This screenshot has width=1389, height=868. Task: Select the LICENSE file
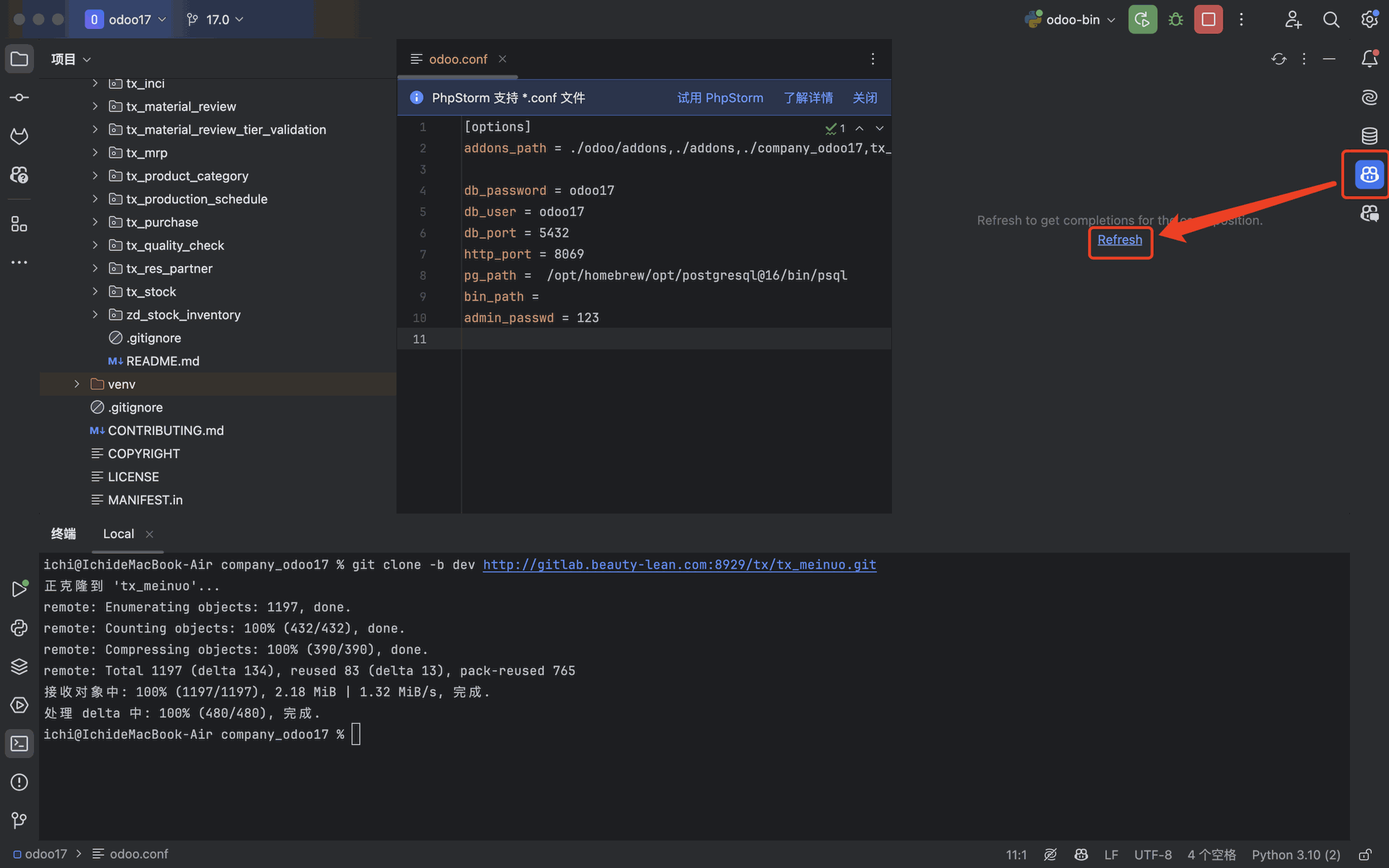133,477
